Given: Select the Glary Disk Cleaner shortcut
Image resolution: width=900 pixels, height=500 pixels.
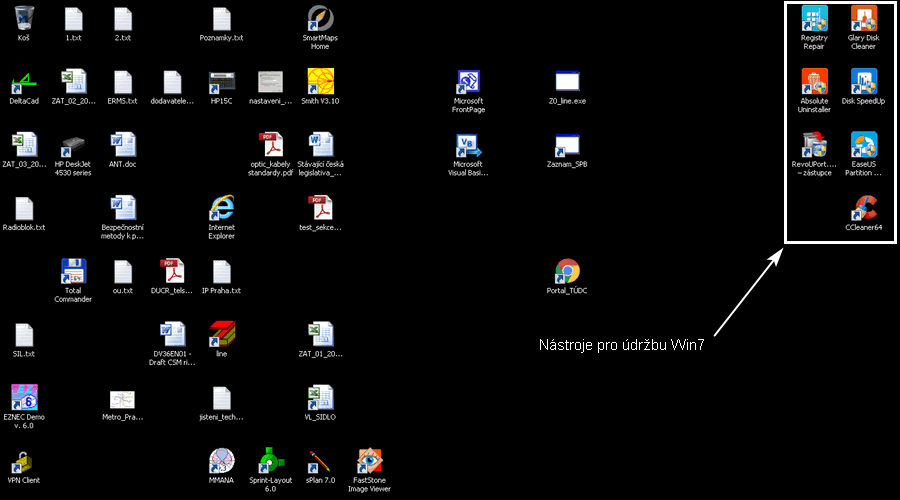Looking at the screenshot, I should [863, 19].
